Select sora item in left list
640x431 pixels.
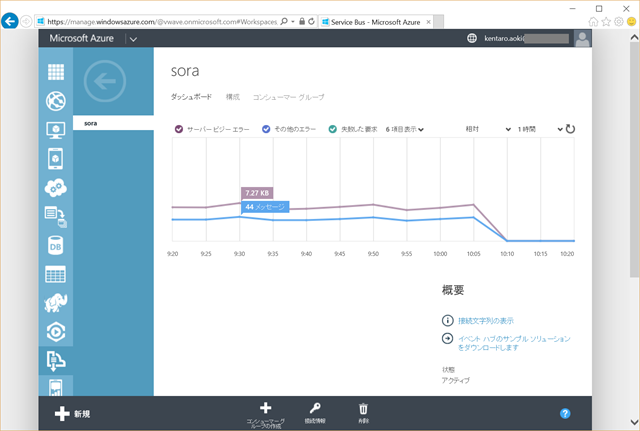click(x=113, y=123)
